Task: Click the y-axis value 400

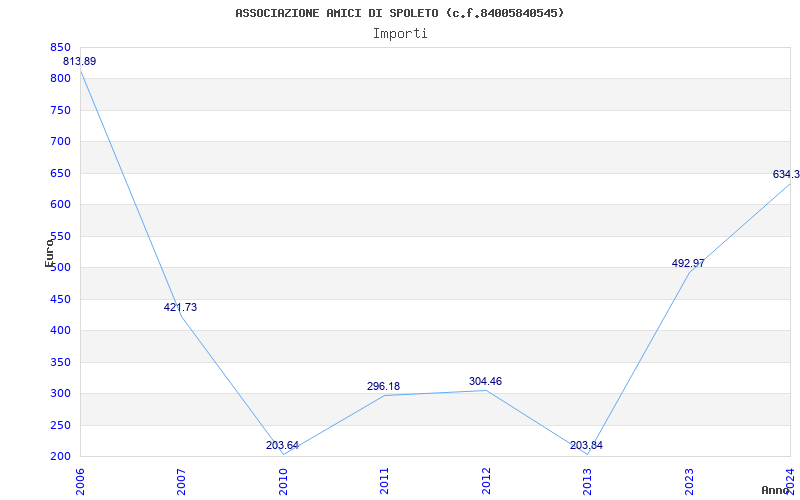Action: pyautogui.click(x=60, y=331)
